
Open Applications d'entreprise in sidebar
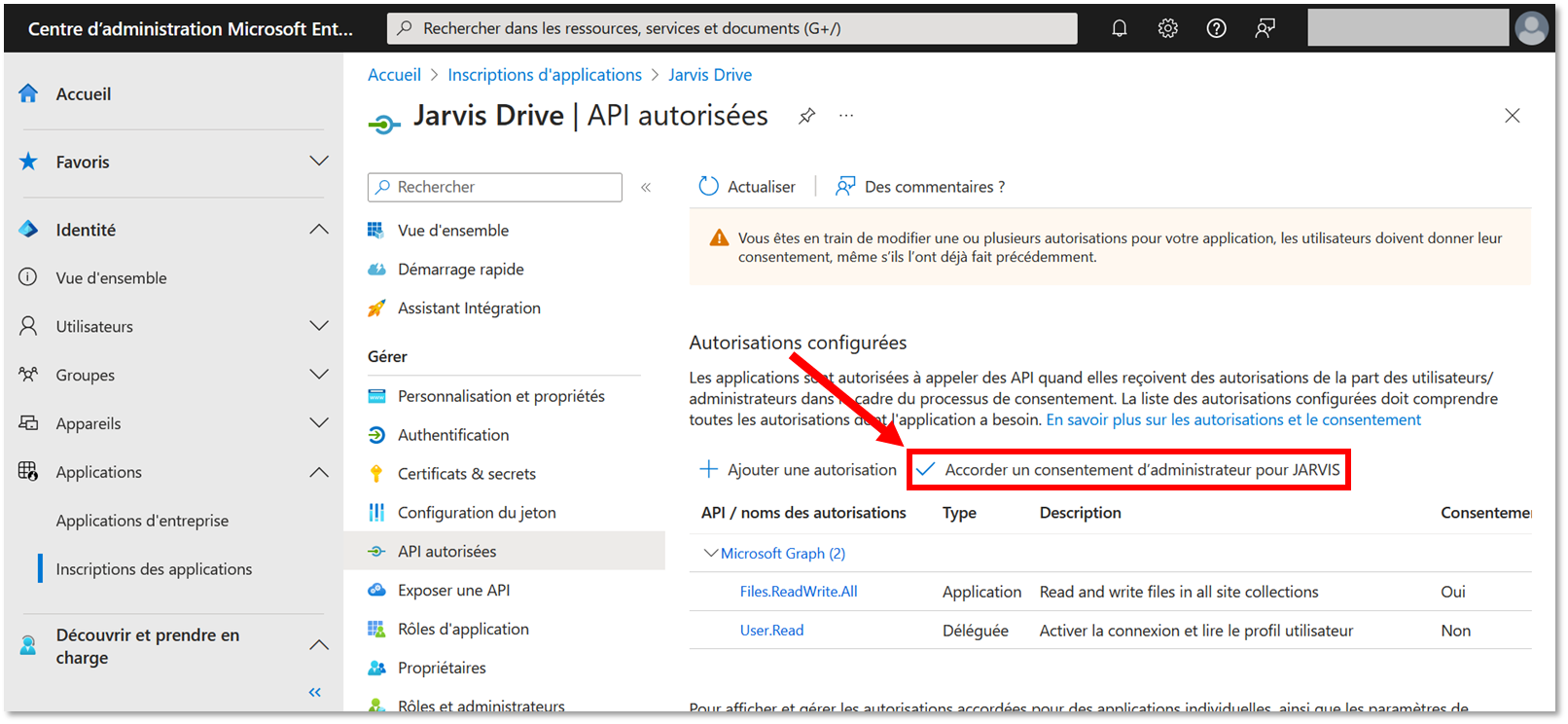[142, 521]
